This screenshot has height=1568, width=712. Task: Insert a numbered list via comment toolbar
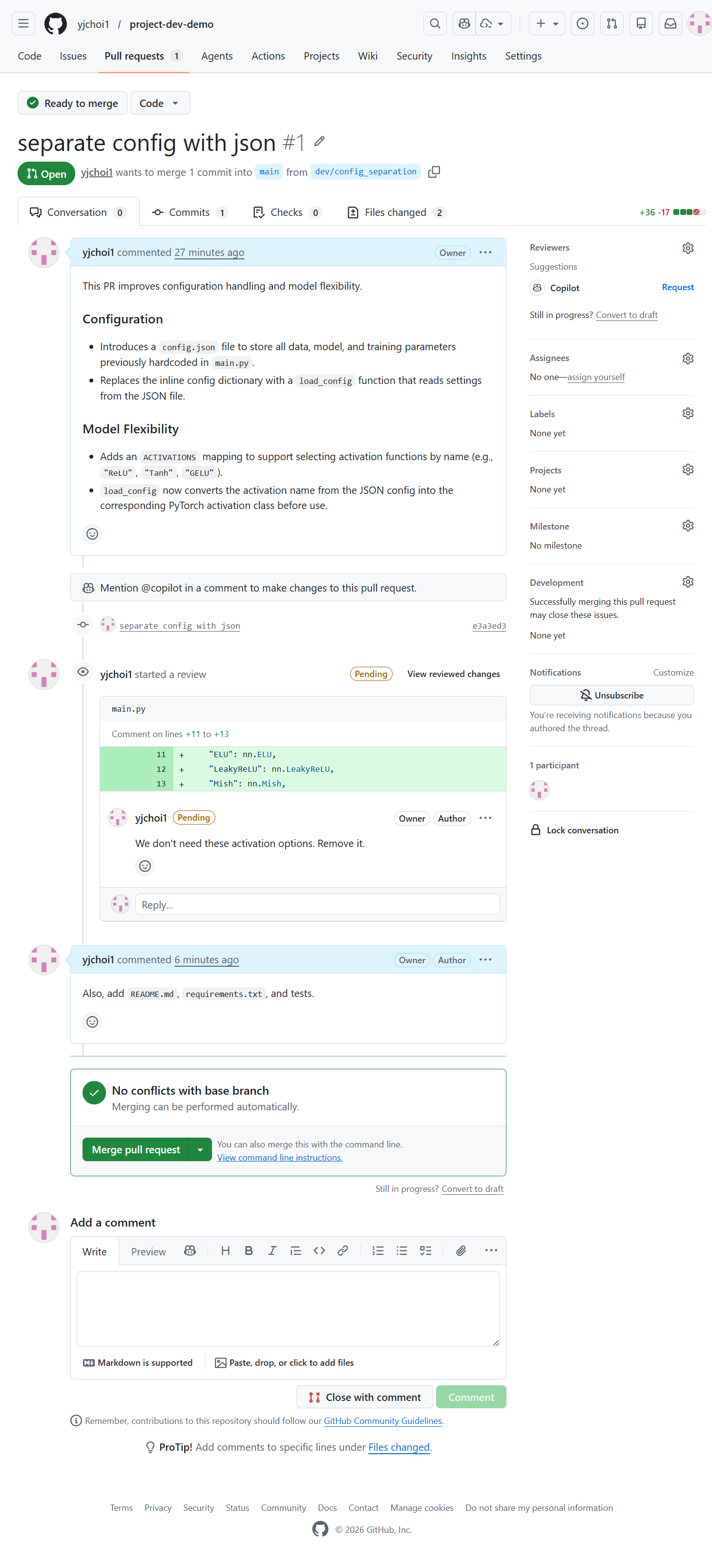click(378, 1251)
